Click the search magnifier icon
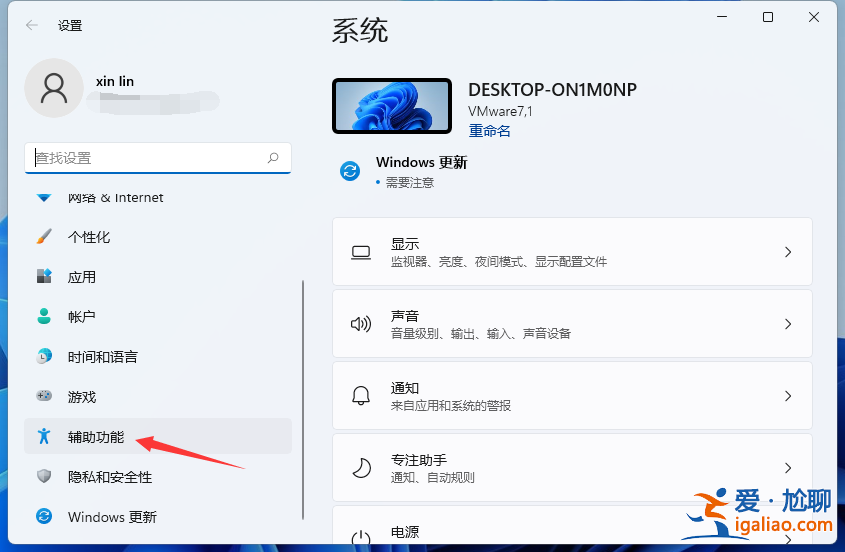The height and width of the screenshot is (552, 845). click(x=273, y=158)
